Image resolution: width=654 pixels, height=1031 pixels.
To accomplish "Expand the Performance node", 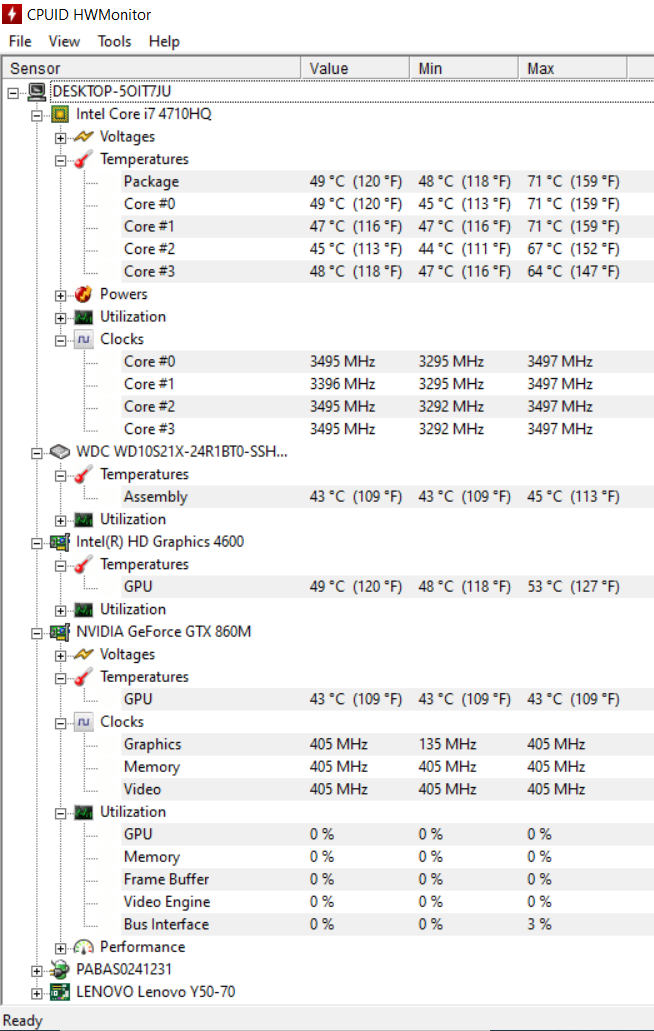I will (x=60, y=948).
